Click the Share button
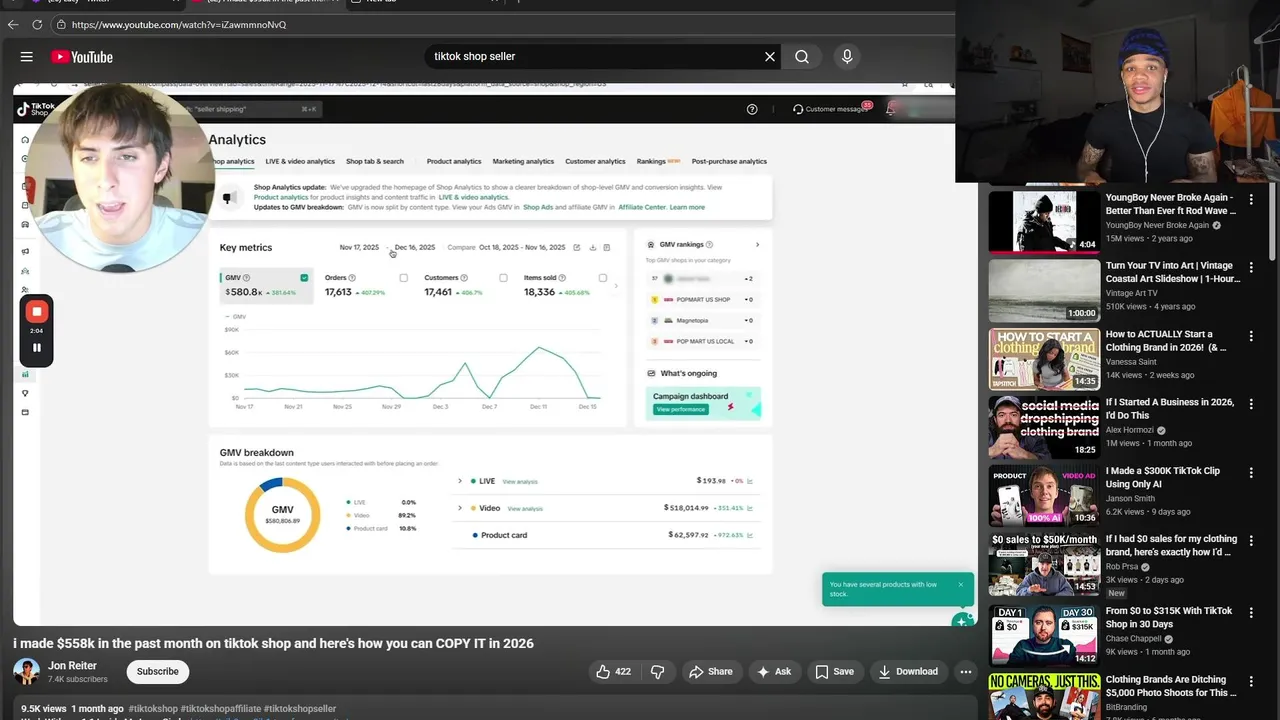The height and width of the screenshot is (720, 1280). [710, 672]
